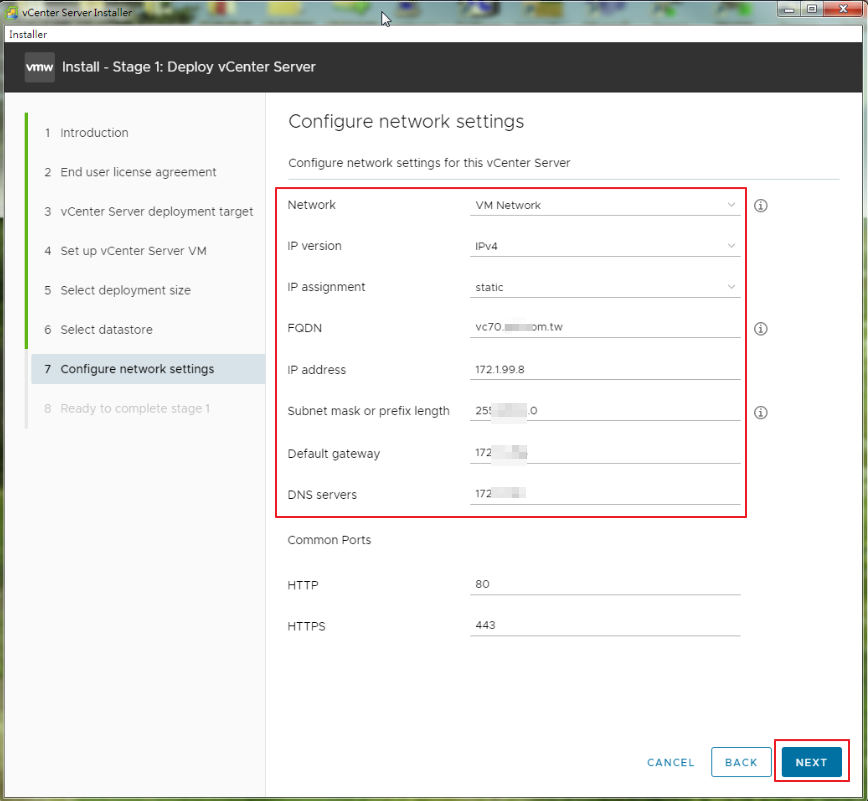
Task: Click the Subnet mask info icon
Action: [x=761, y=412]
